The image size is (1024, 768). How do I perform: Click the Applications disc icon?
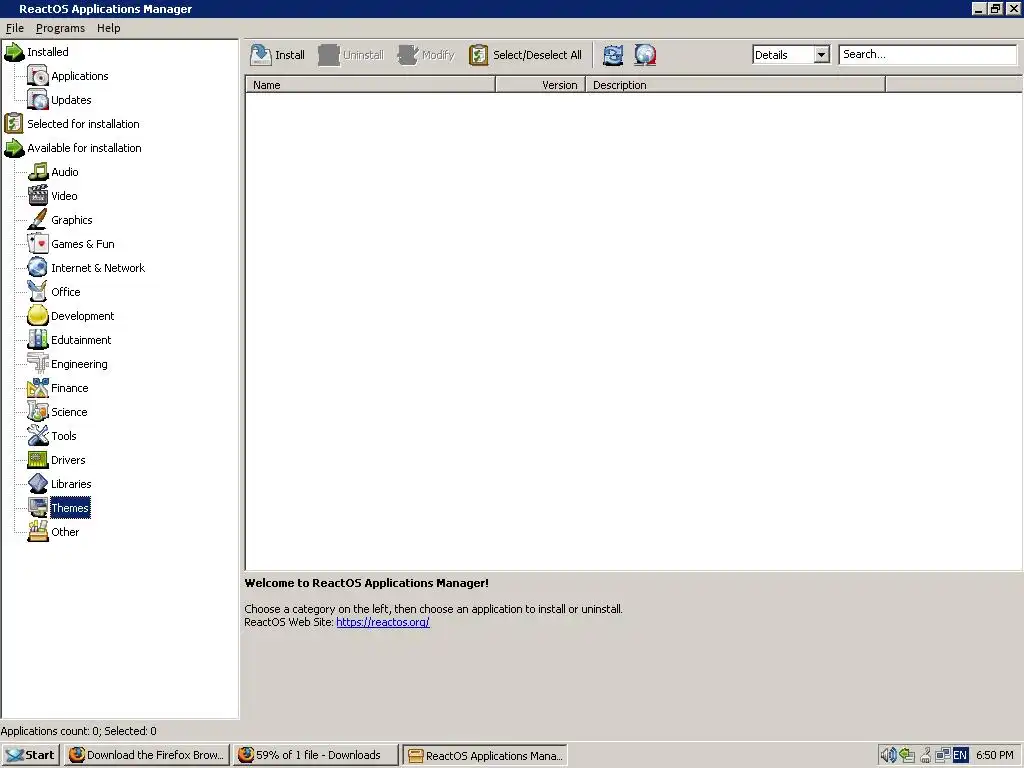[x=38, y=76]
